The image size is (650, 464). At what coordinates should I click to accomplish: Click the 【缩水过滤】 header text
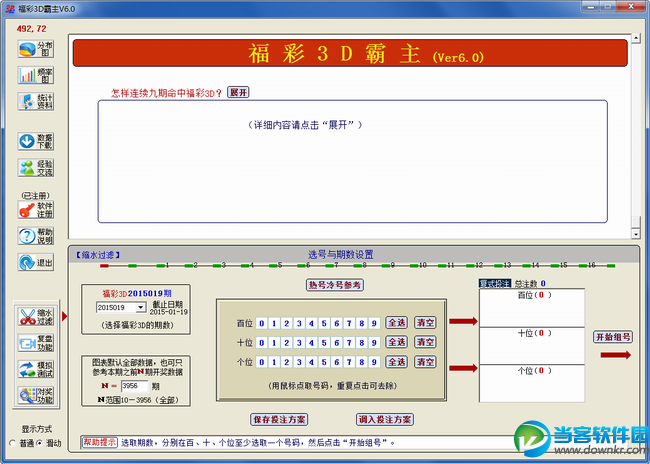[x=98, y=255]
